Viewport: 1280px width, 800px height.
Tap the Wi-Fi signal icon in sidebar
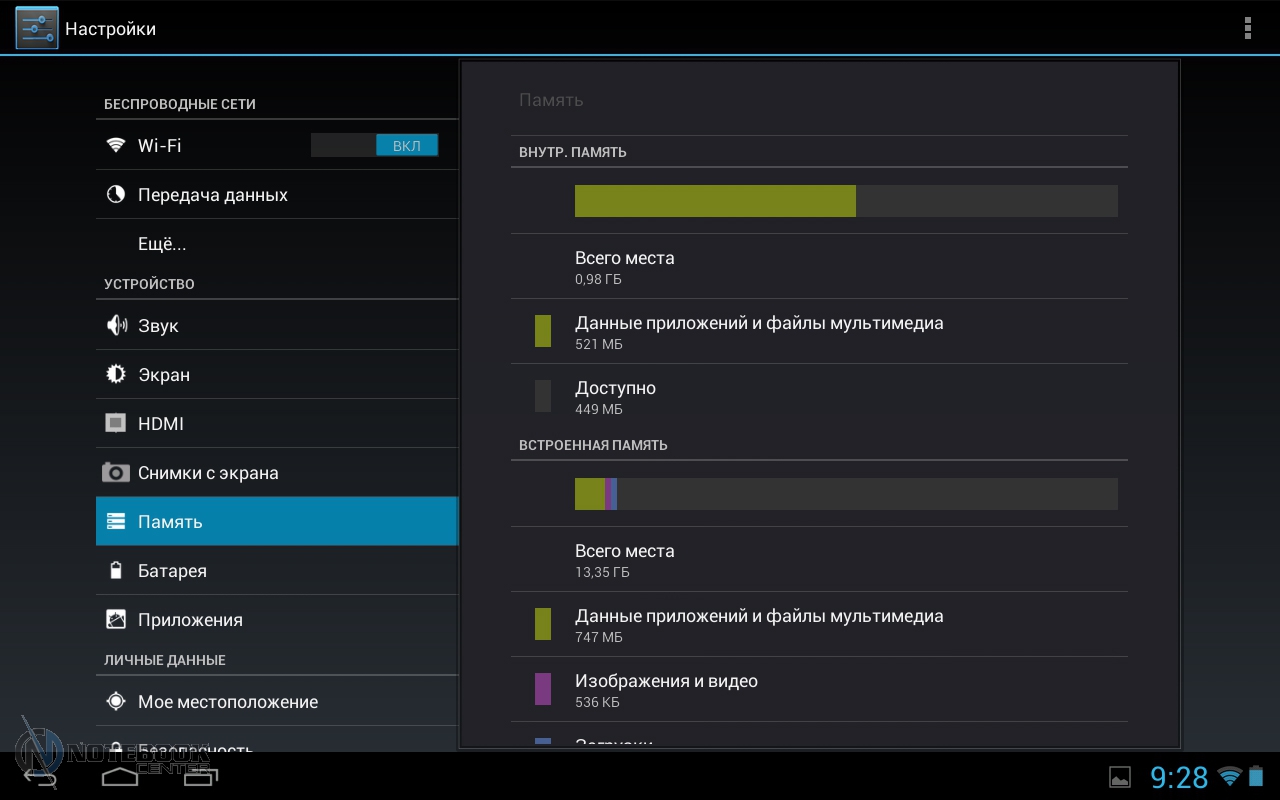(x=116, y=145)
